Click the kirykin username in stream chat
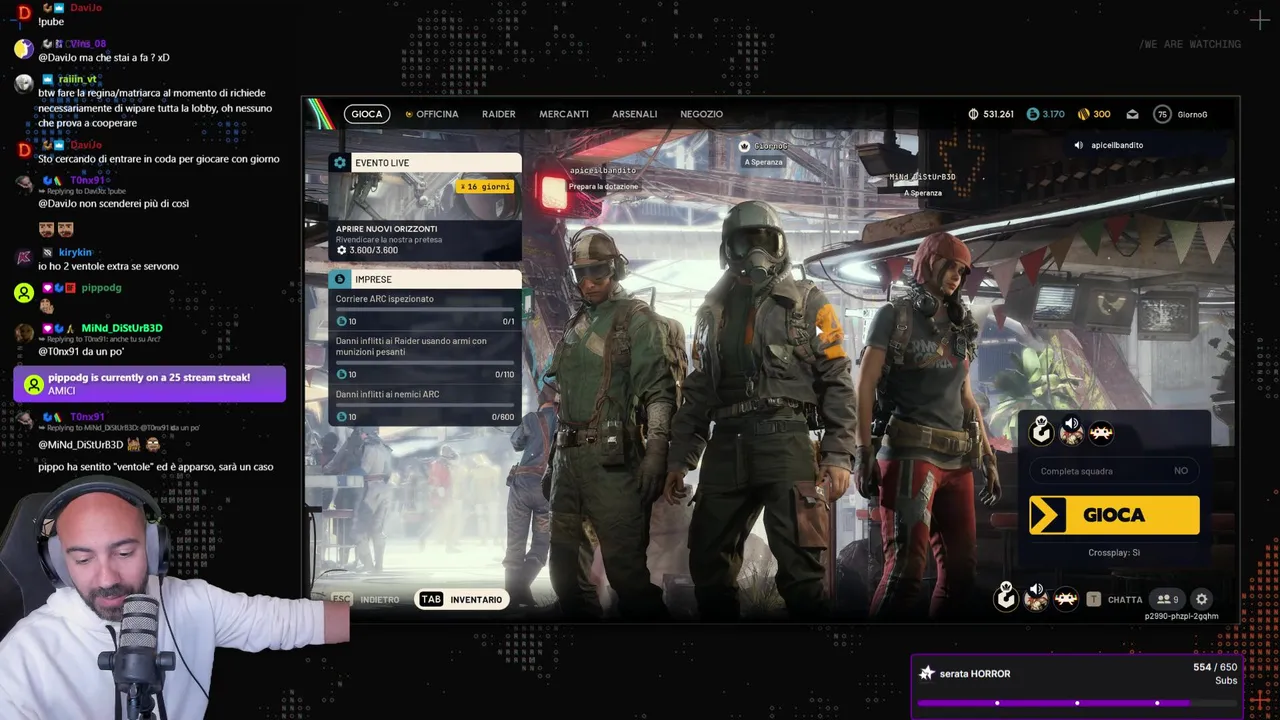Screen dimensions: 1280x720 [75, 253]
